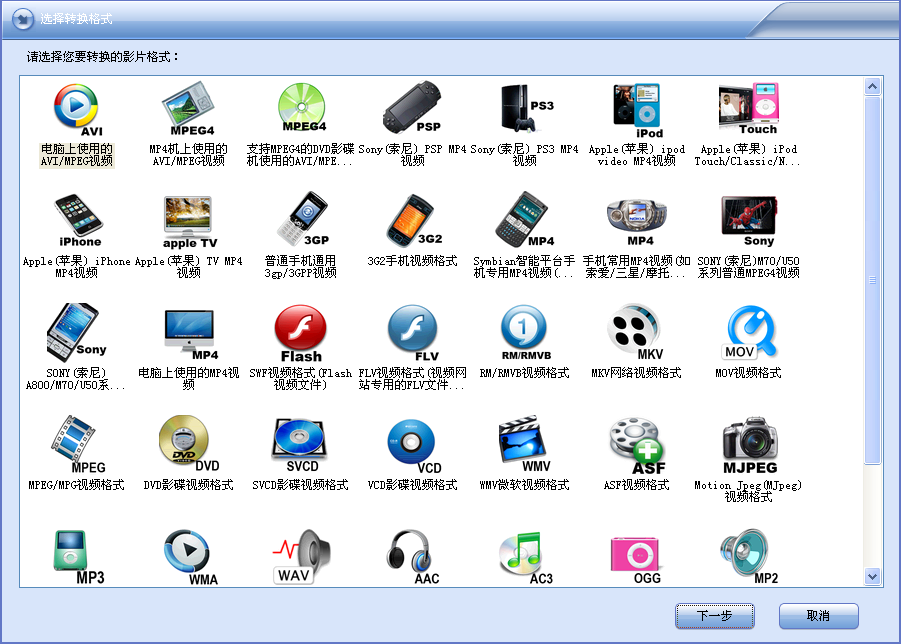
Task: Select the iPod Touch/Classic format
Action: tap(748, 108)
